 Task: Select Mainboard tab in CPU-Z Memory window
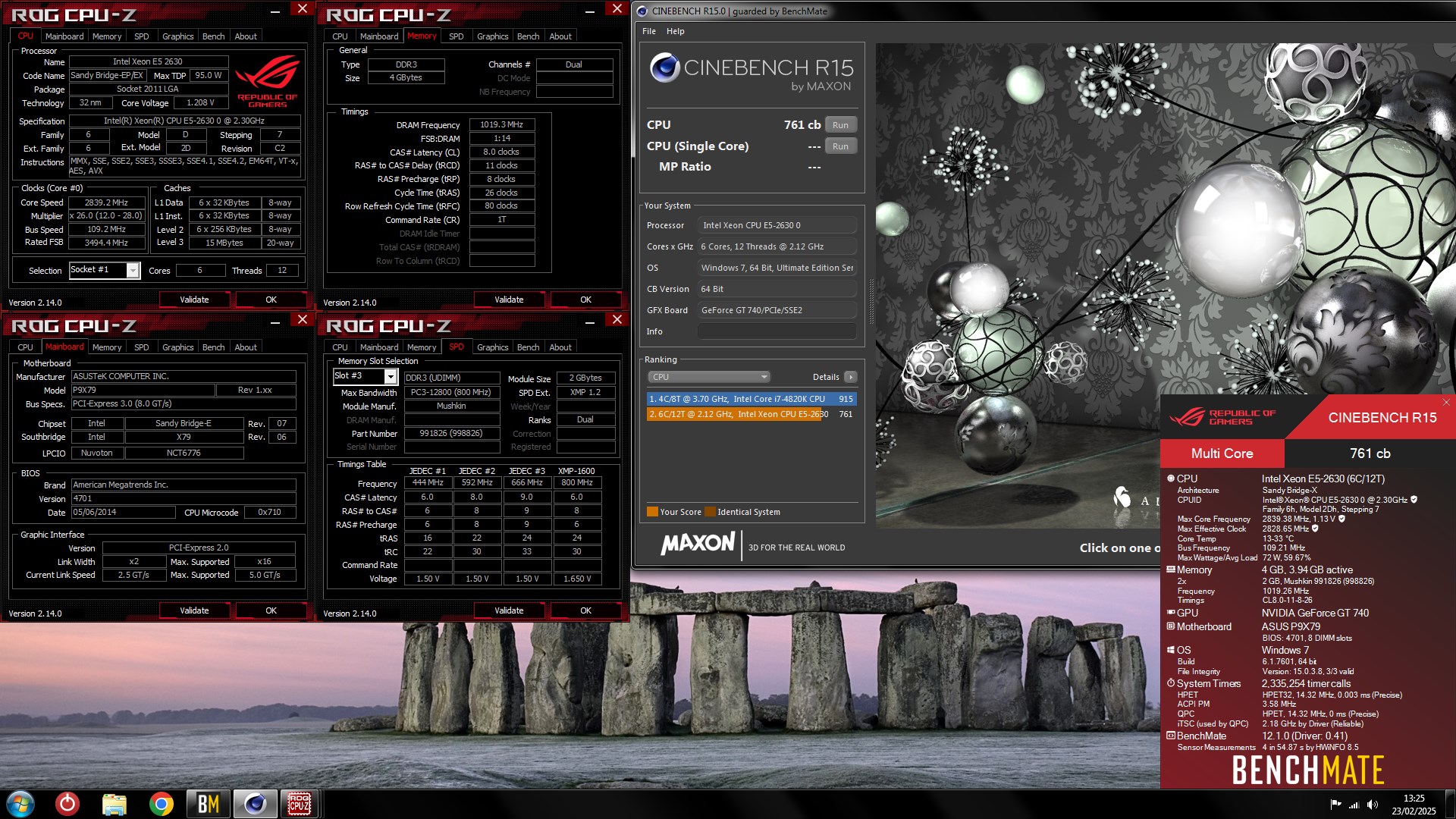coord(379,36)
